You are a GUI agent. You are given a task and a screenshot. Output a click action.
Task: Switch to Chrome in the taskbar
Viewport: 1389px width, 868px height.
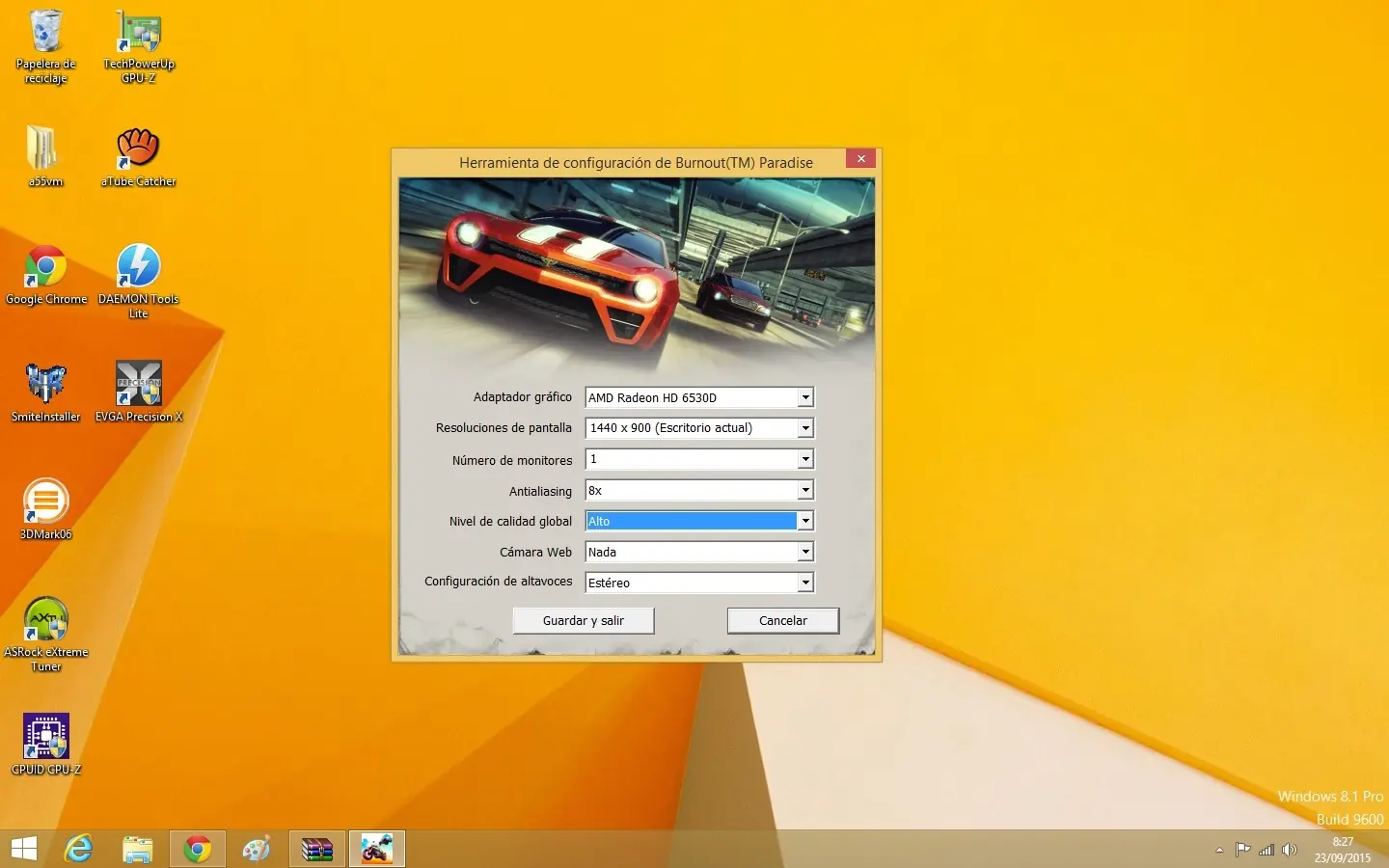(x=198, y=849)
